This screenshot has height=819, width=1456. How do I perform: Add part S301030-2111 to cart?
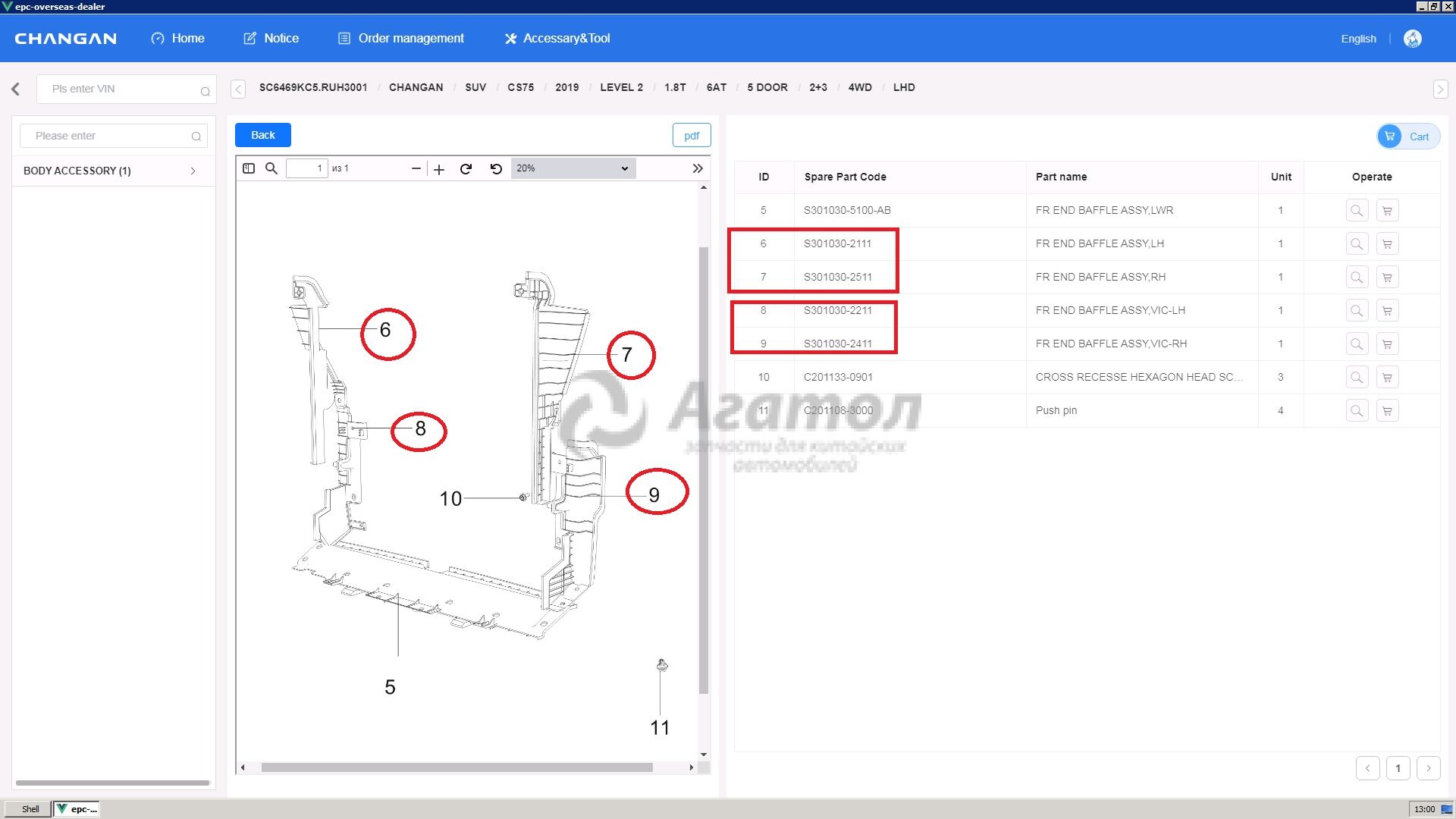pos(1387,244)
